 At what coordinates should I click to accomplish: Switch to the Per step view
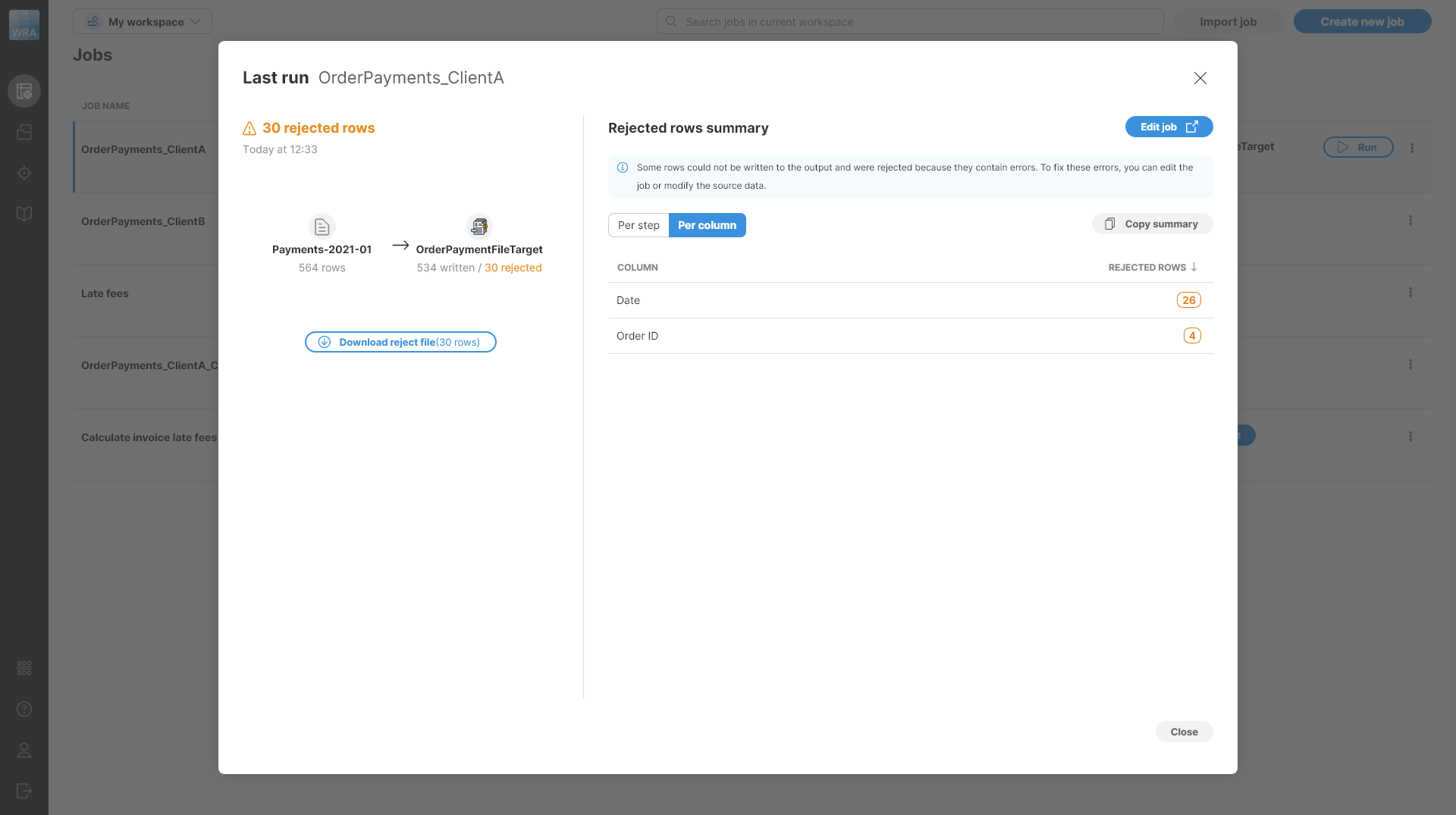point(639,225)
